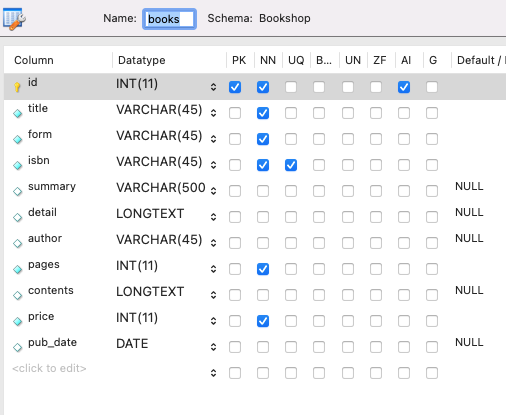Click the diamond icon beside pages column
This screenshot has height=415, width=506.
[x=18, y=269]
